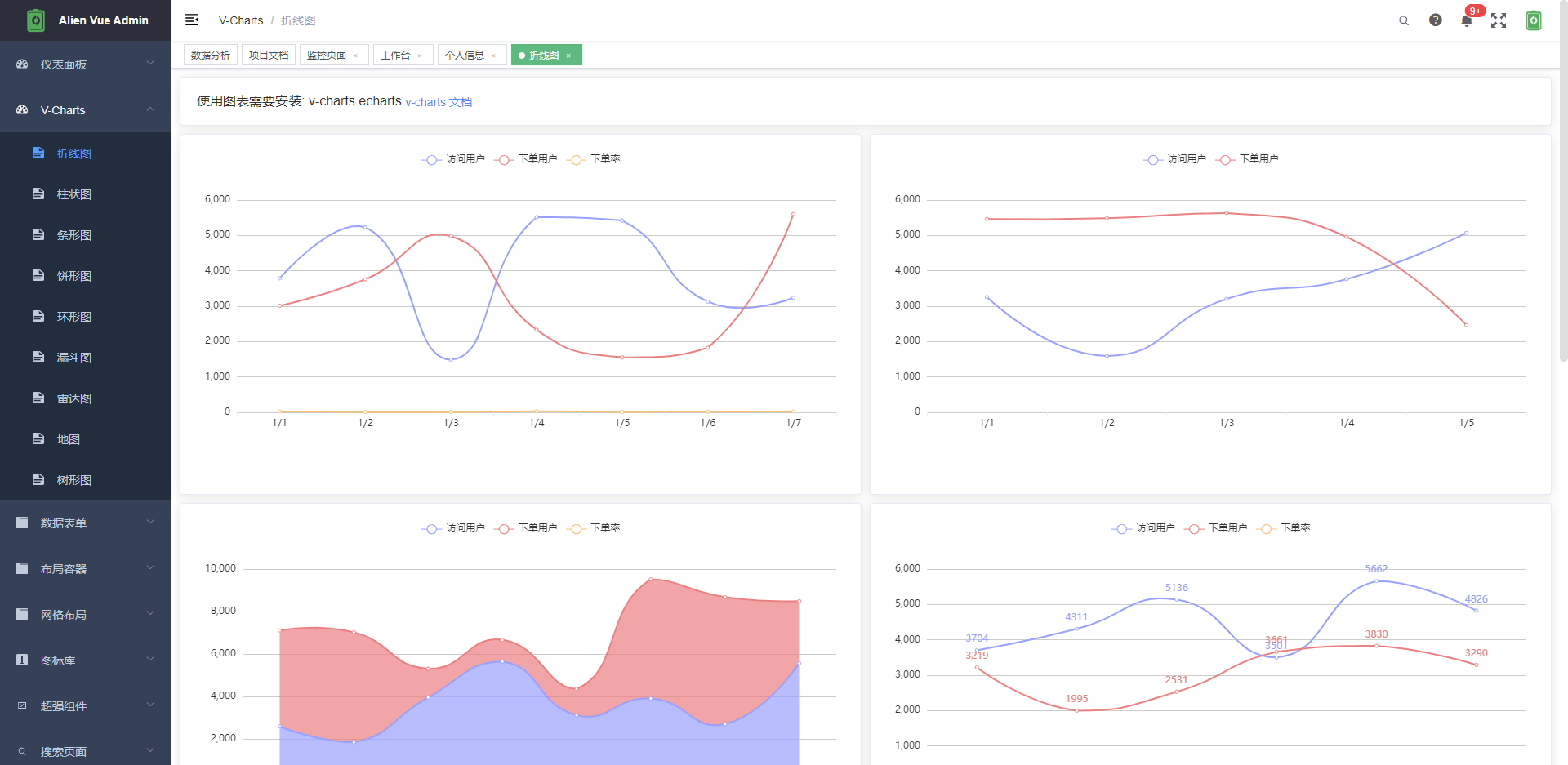Click the 雷达图 document icon
This screenshot has height=765, width=1568.
38,398
